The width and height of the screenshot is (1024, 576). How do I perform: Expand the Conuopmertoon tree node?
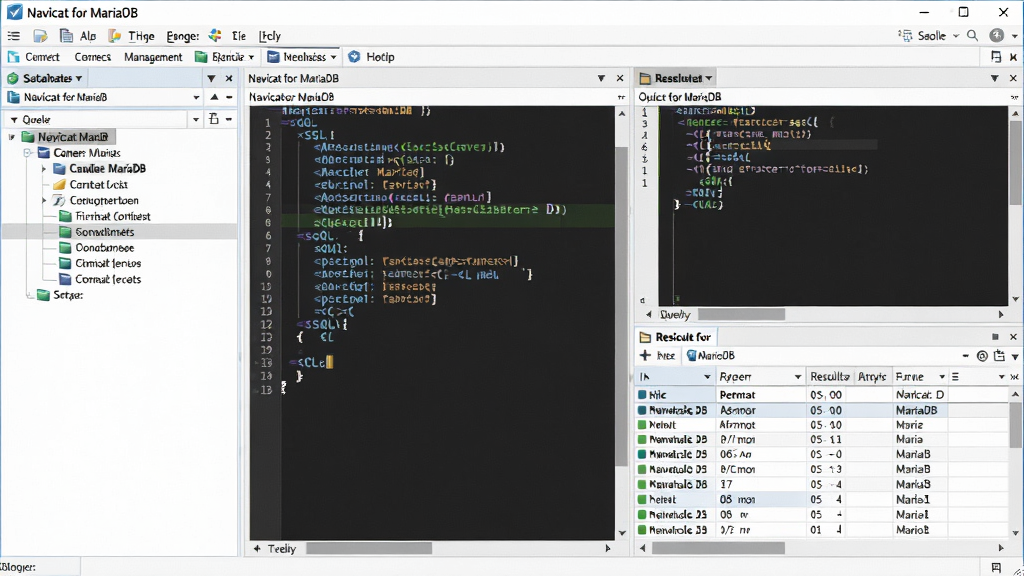(44, 200)
